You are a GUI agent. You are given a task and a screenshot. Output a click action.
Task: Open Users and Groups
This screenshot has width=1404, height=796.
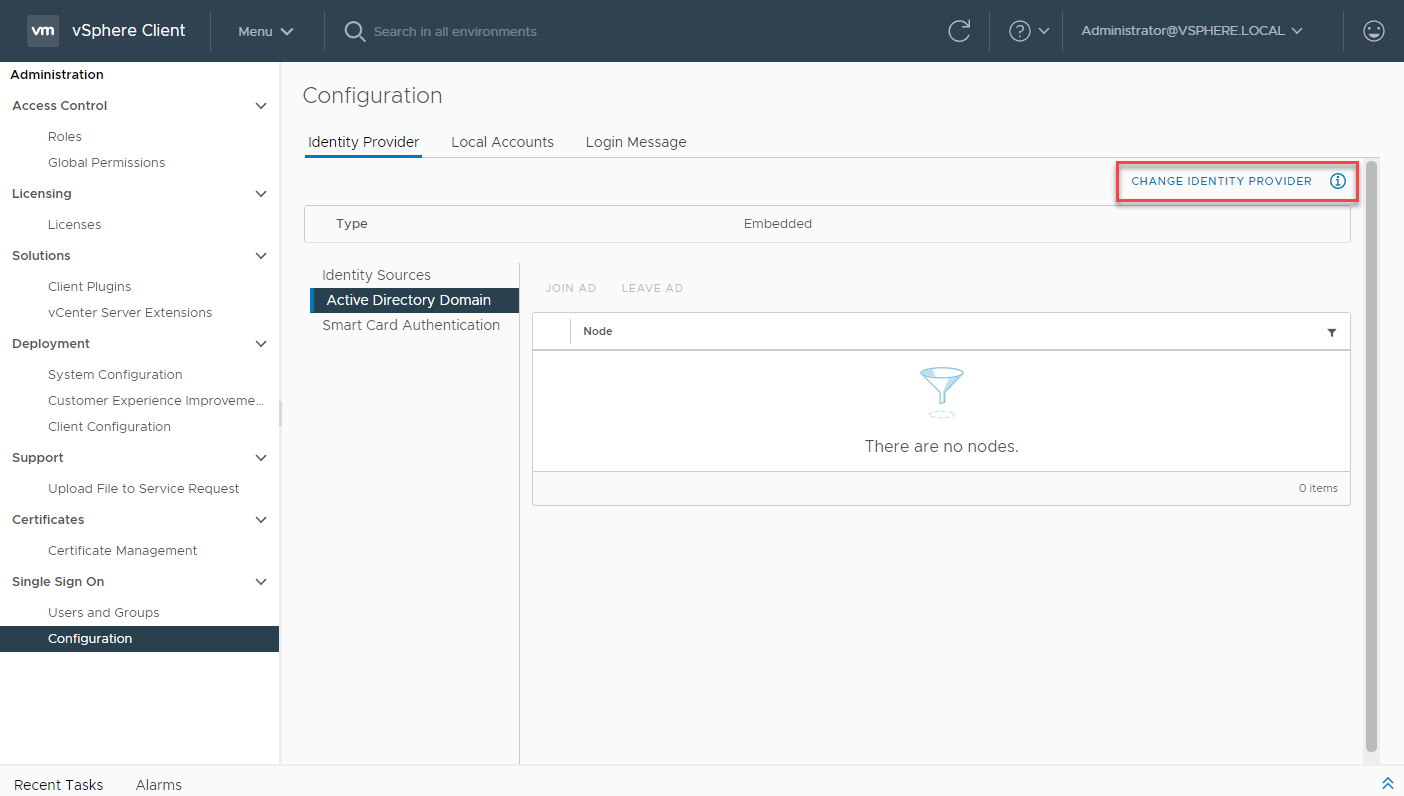[x=103, y=613]
